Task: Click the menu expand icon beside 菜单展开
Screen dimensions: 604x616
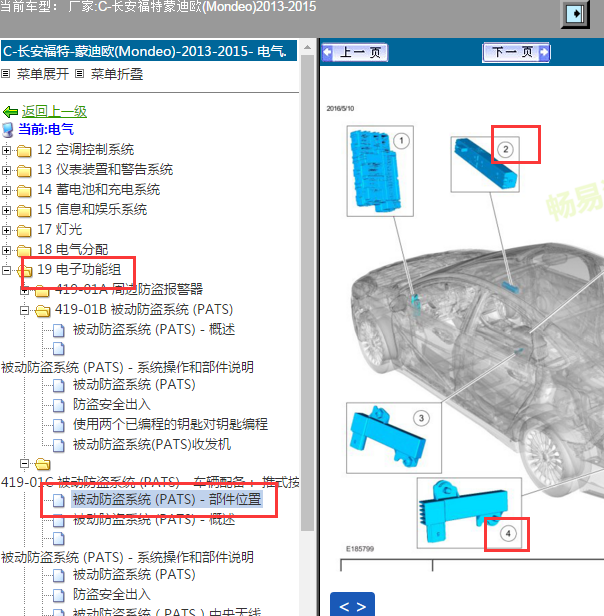Action: (x=6, y=73)
